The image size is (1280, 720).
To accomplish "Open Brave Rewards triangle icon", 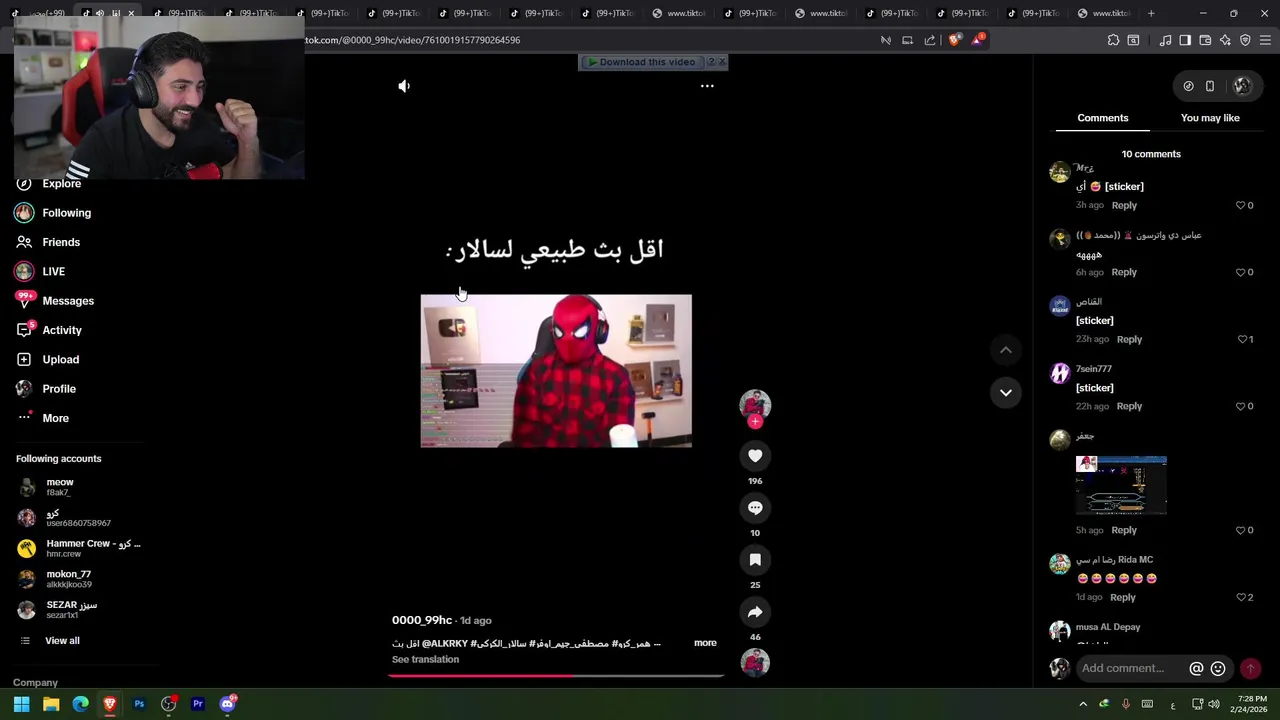I will coord(977,40).
